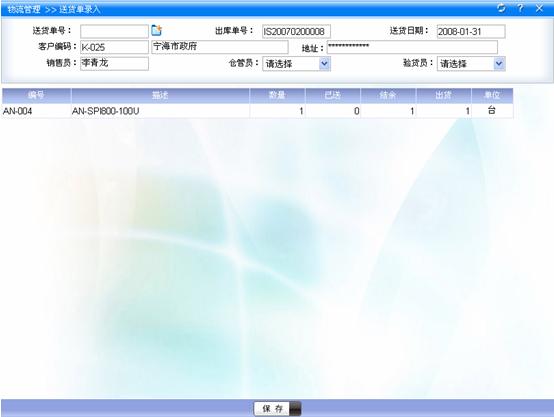This screenshot has height=417, width=554.
Task: Click the 编号 column header
Action: [36, 95]
